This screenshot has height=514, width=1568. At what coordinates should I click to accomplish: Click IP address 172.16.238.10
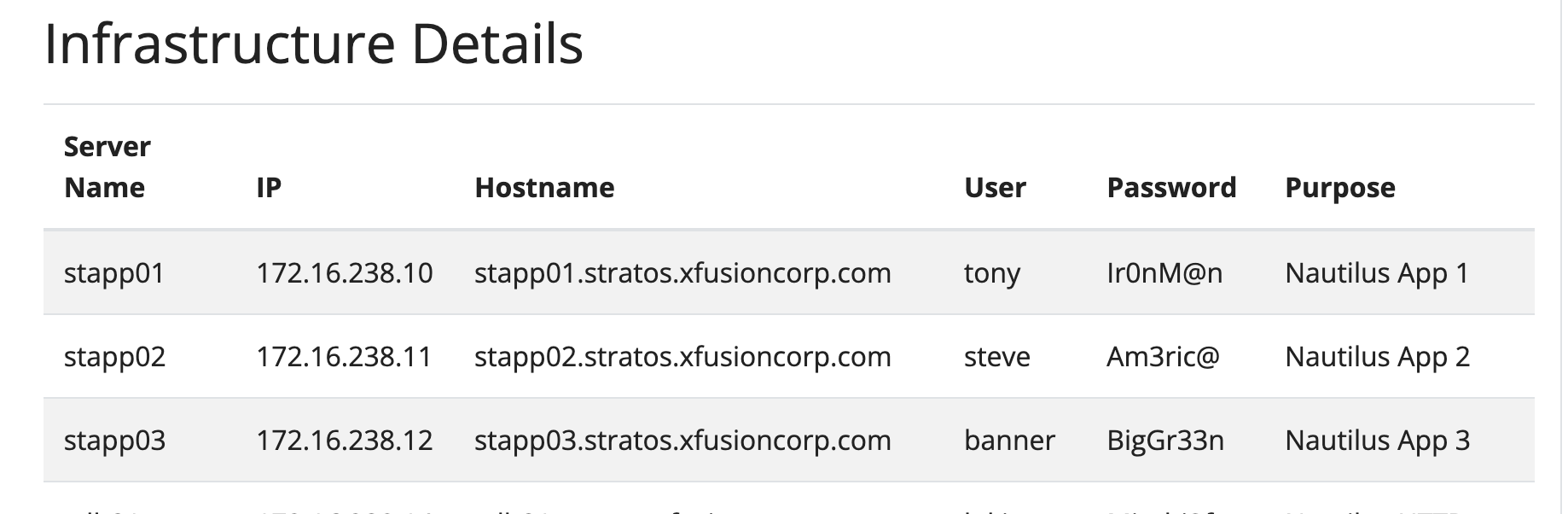click(x=345, y=273)
